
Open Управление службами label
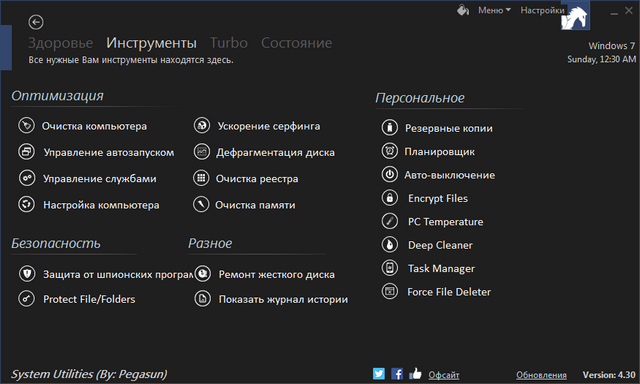(100, 179)
